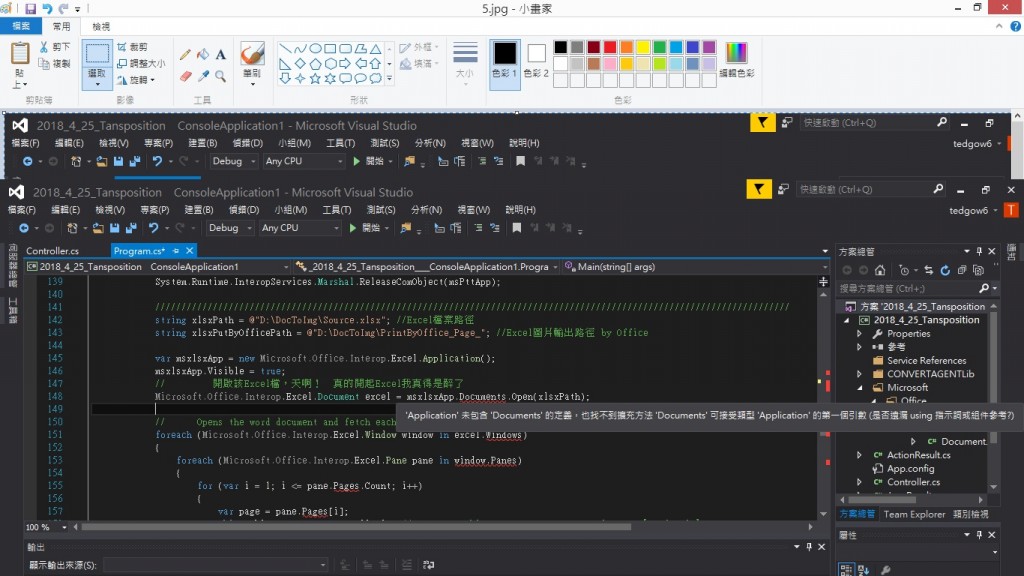Click the feedback flag icon in front Visual Studio
Viewport: 1024px width, 576px height.
pyautogui.click(x=758, y=189)
